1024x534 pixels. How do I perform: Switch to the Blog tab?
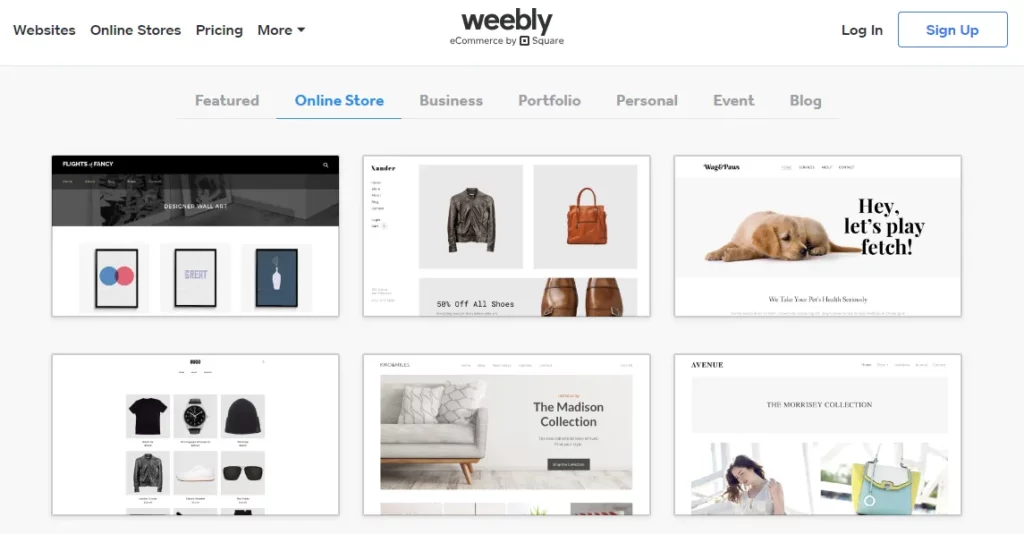[x=805, y=101]
